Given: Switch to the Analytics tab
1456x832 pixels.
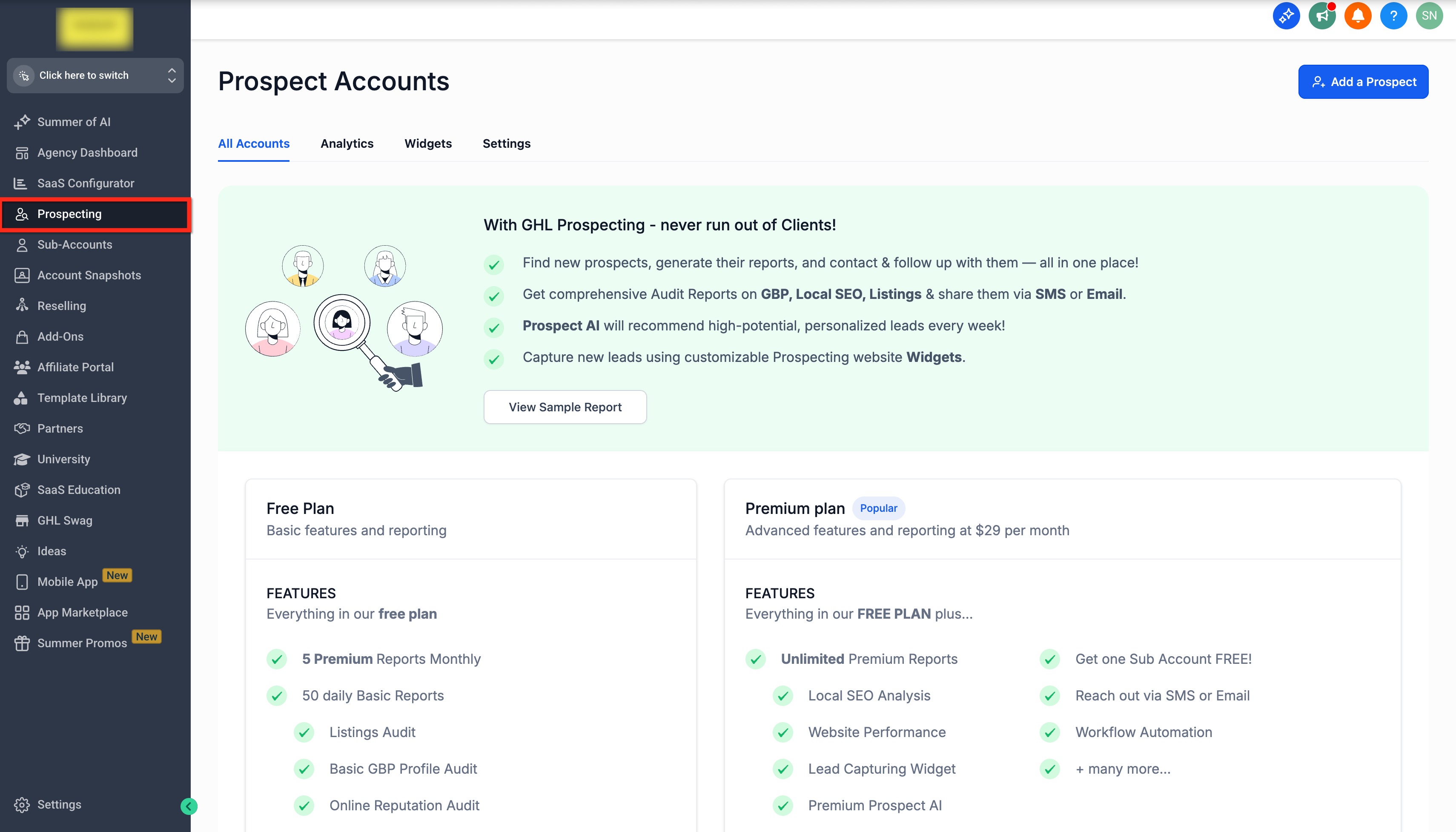Looking at the screenshot, I should click(347, 143).
